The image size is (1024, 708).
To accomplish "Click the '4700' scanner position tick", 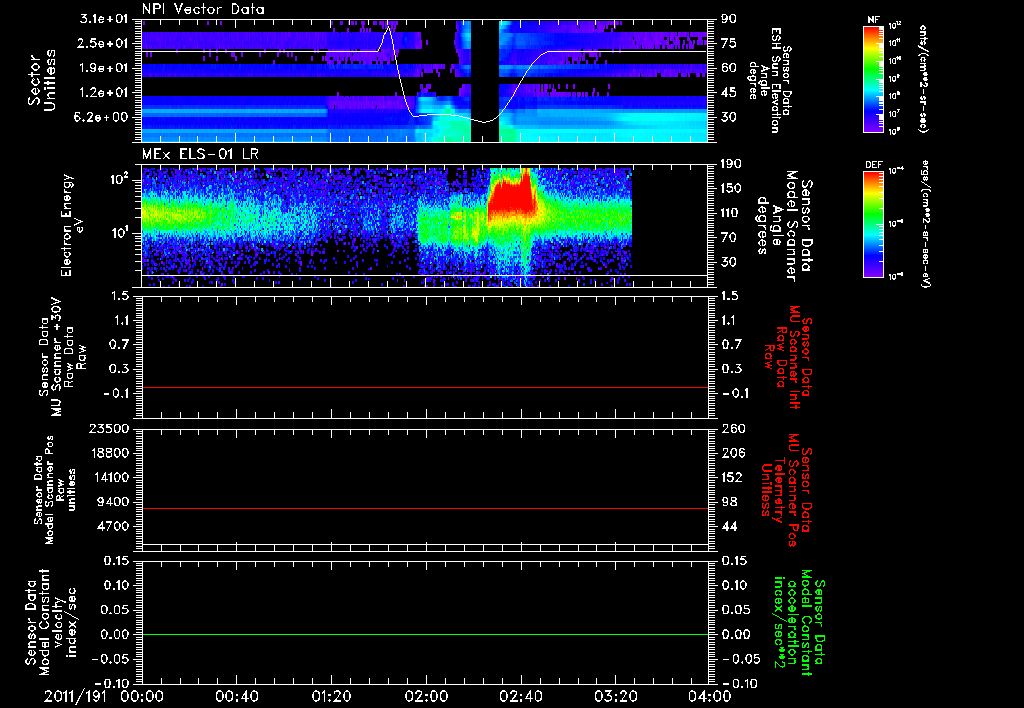I will (x=114, y=526).
